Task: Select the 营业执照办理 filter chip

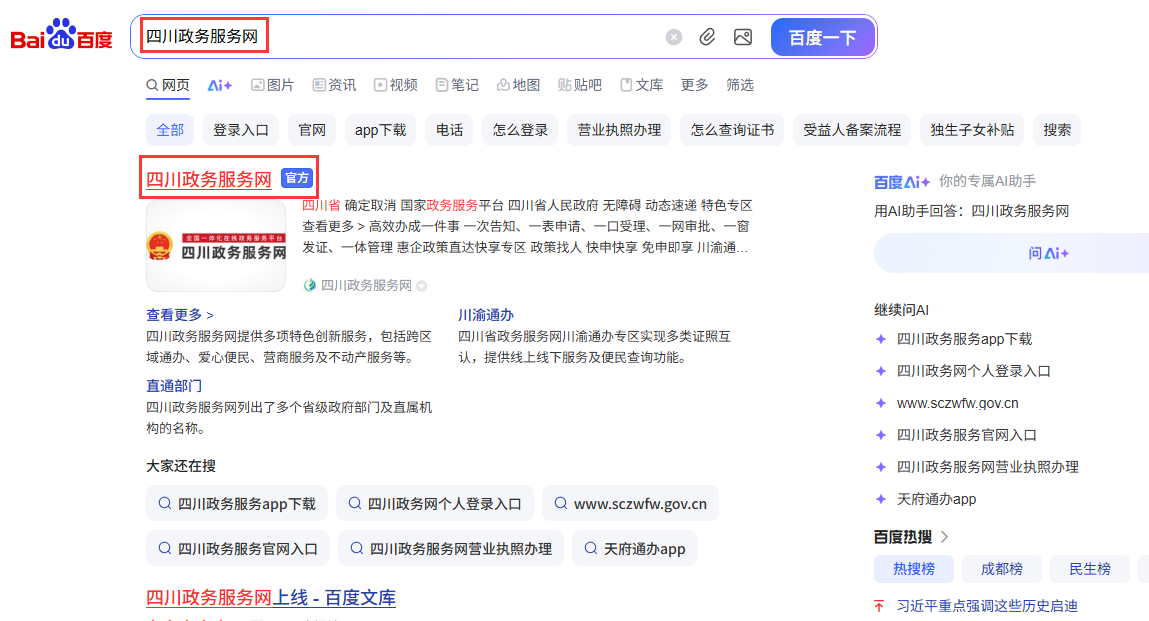Action: pos(619,130)
